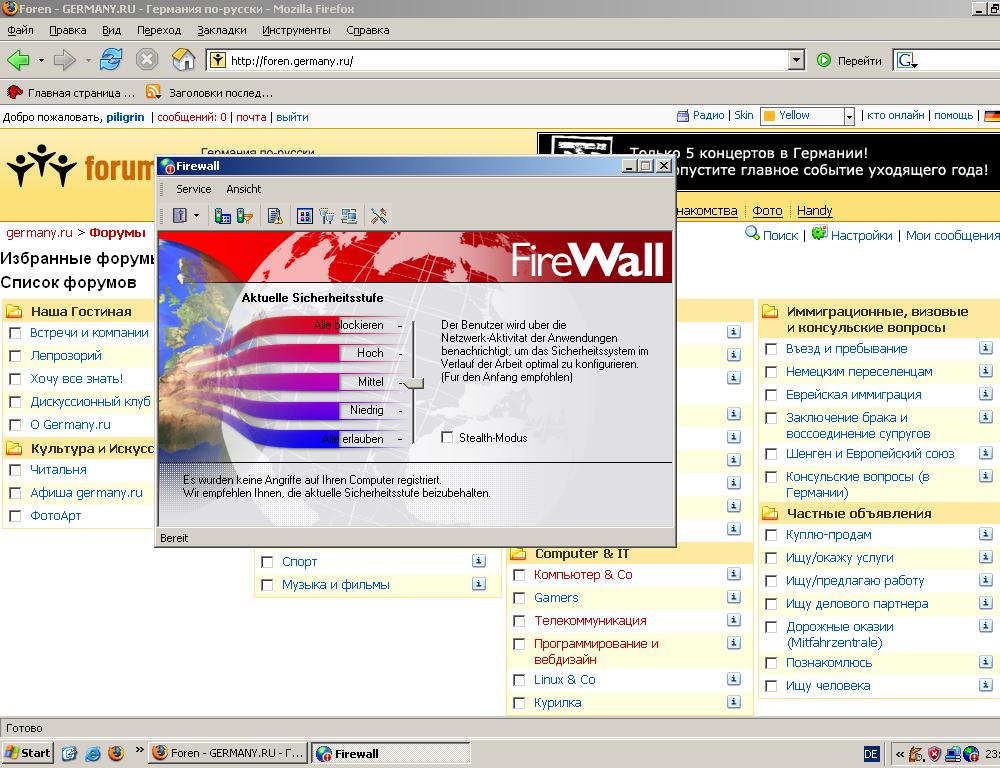Expand hidden system tray icons chevron

pyautogui.click(x=900, y=754)
